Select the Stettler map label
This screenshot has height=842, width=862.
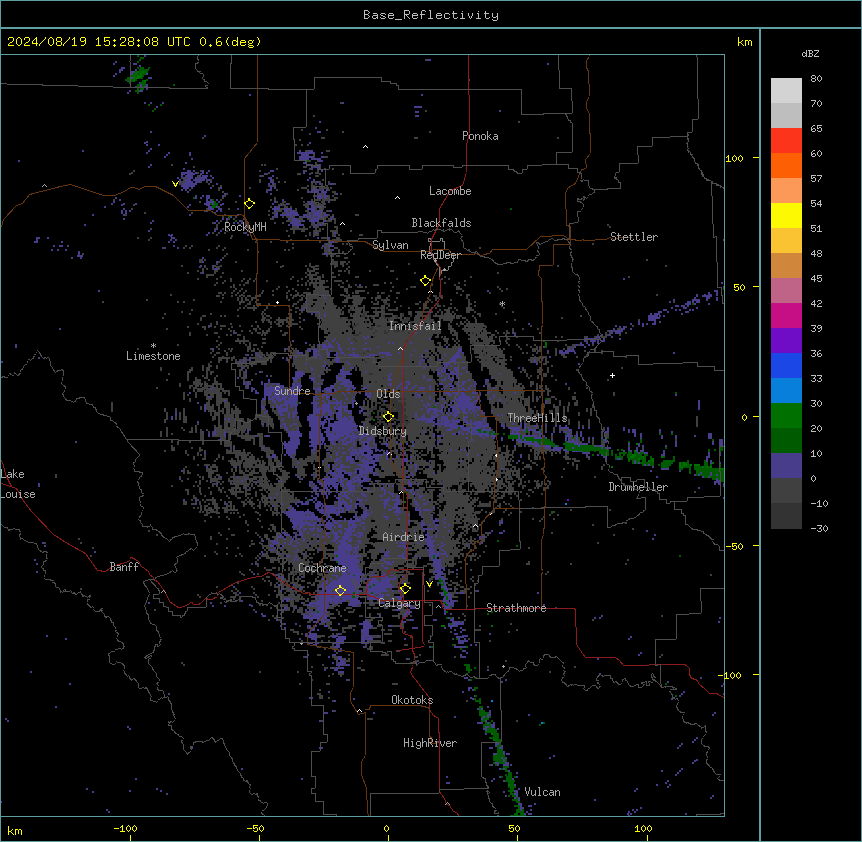pyautogui.click(x=634, y=237)
